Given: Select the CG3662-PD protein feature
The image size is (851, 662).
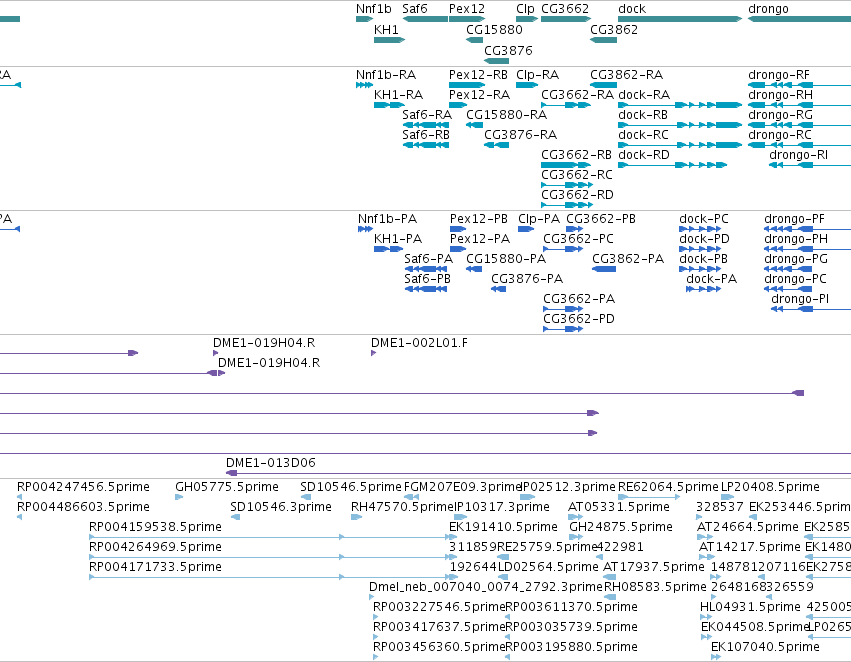Looking at the screenshot, I should 563,330.
